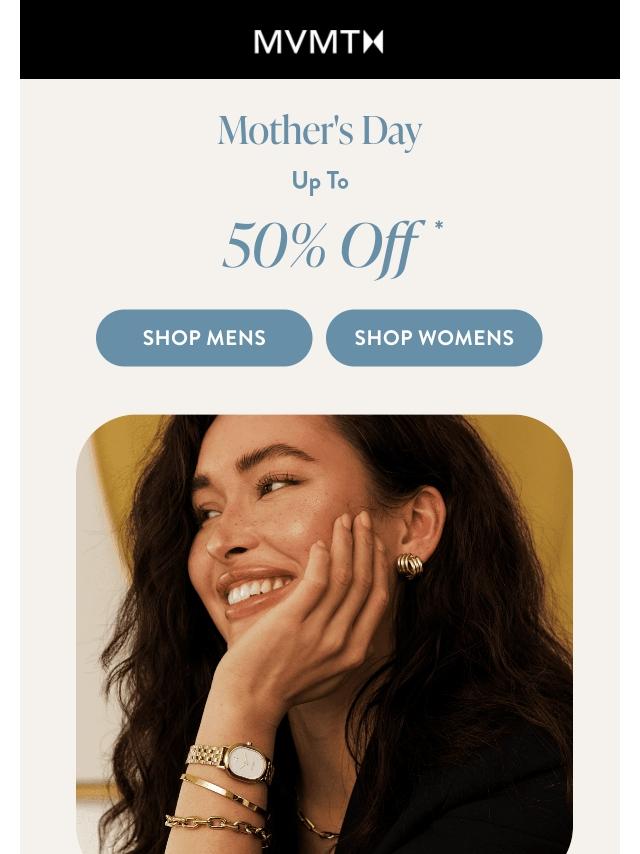Click the model's wavy dark hair on the right

[x=490, y=626]
